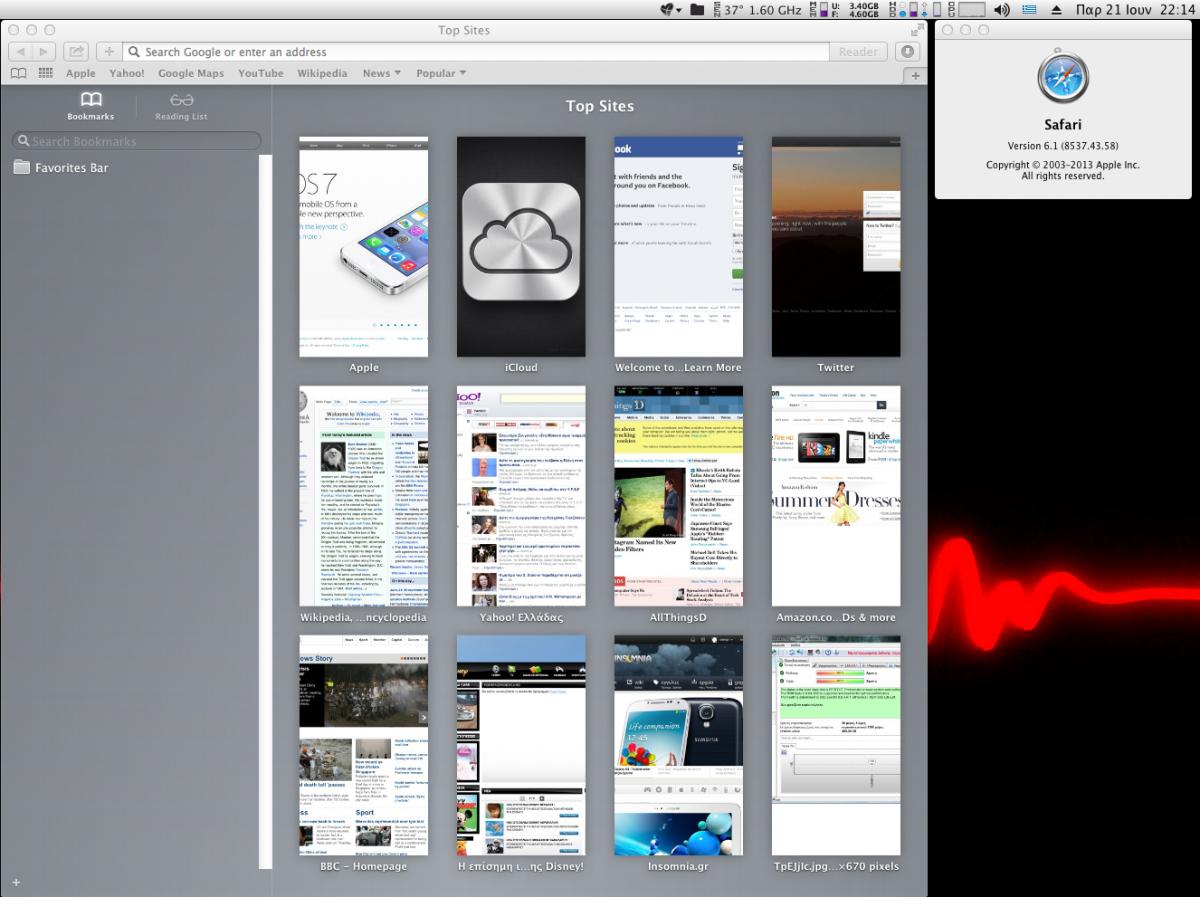This screenshot has width=1200, height=897.
Task: Go back with the back arrow button
Action: [x=20, y=52]
